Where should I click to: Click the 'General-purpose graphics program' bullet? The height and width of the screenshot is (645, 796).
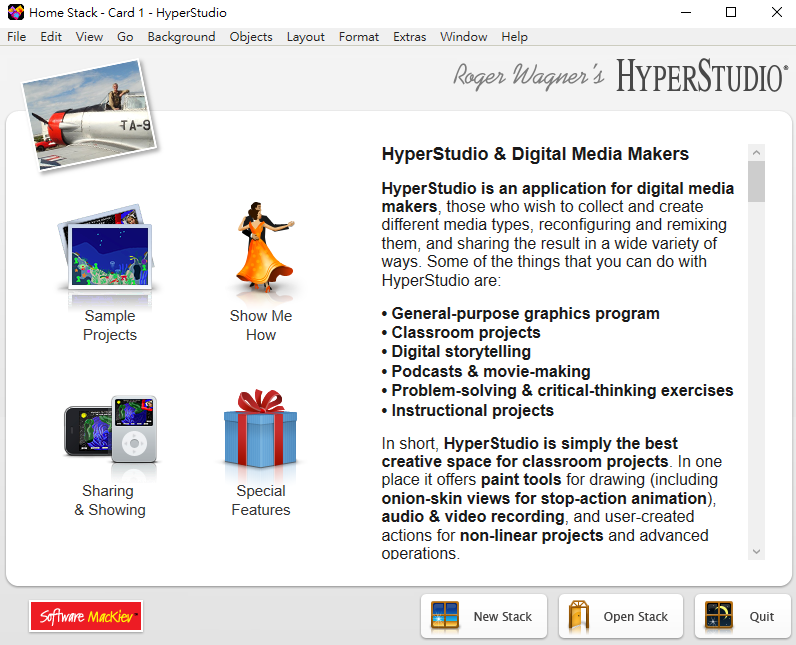coord(520,314)
